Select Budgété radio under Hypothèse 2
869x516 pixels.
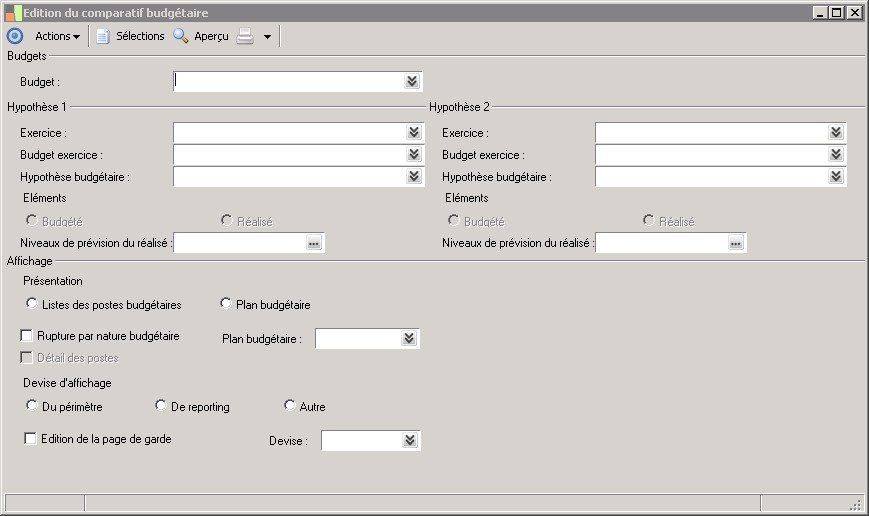coord(454,221)
